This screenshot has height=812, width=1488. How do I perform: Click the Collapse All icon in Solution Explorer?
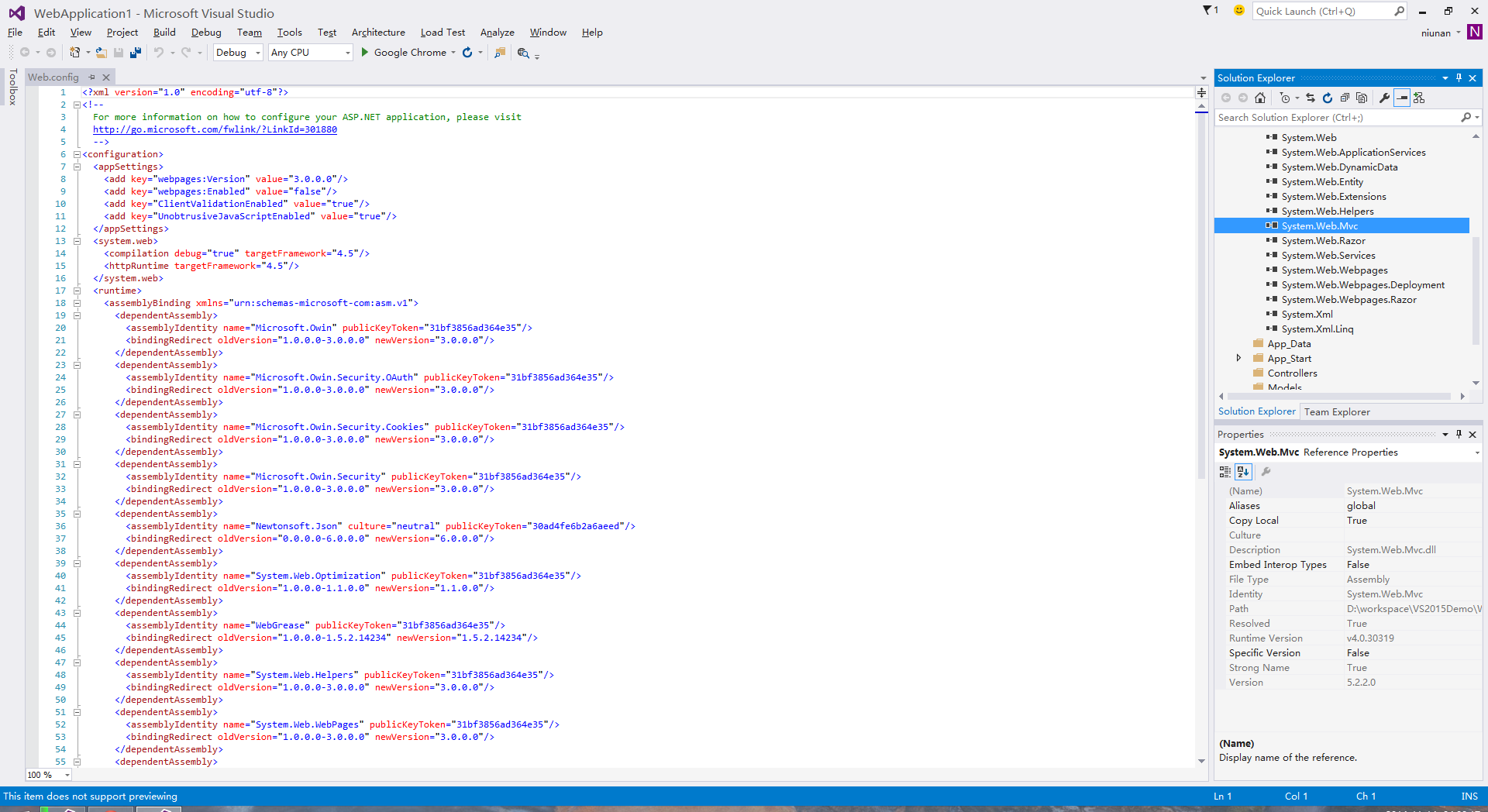(1345, 98)
